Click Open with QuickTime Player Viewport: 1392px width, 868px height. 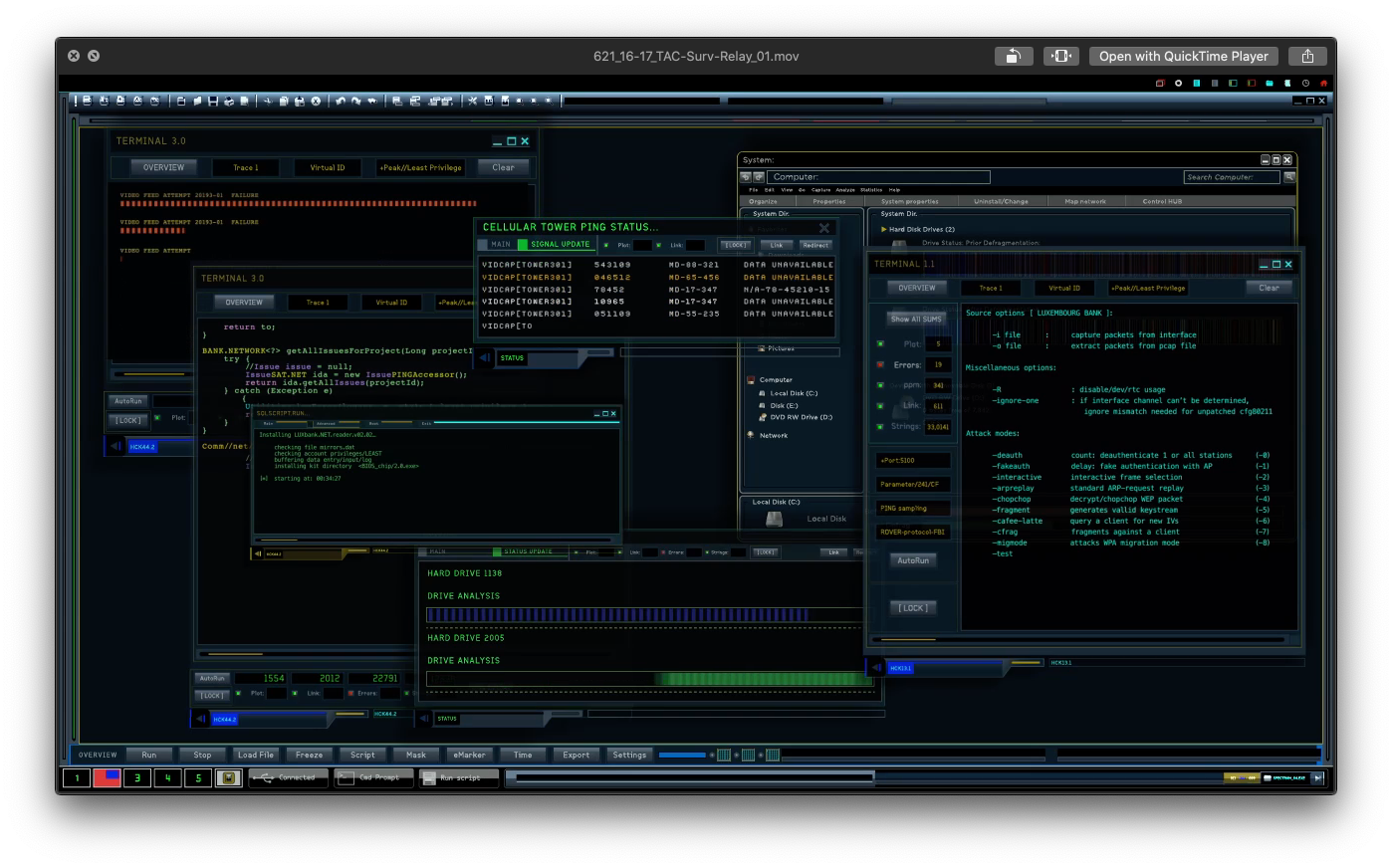coord(1184,57)
